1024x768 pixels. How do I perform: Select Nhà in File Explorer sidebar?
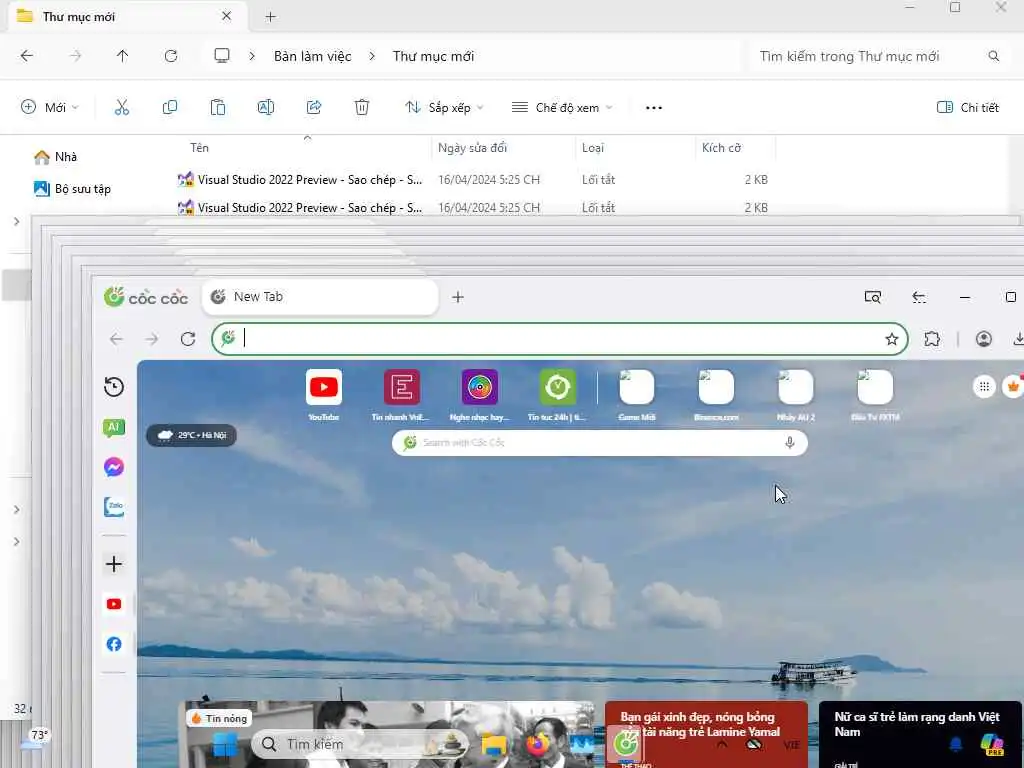tap(56, 157)
